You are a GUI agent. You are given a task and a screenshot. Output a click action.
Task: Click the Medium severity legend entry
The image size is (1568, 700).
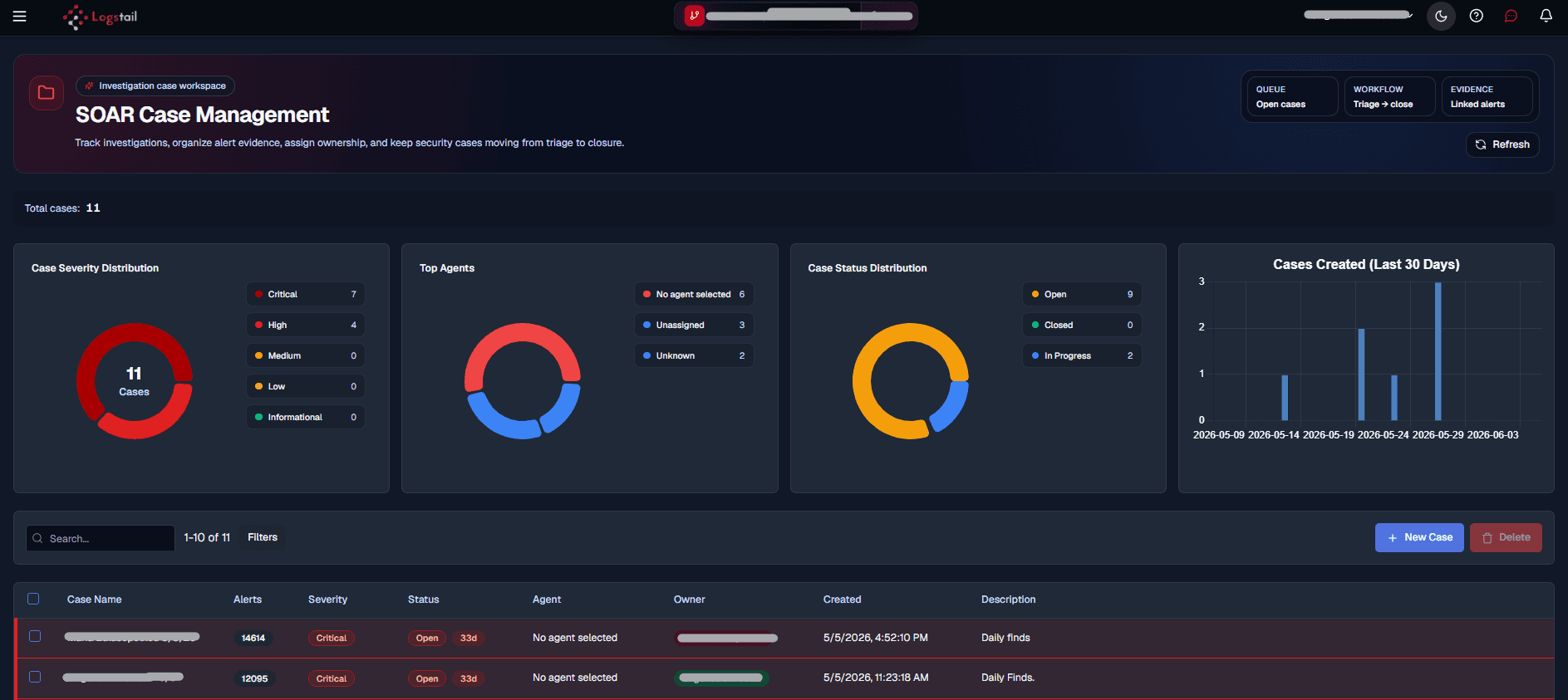[306, 355]
